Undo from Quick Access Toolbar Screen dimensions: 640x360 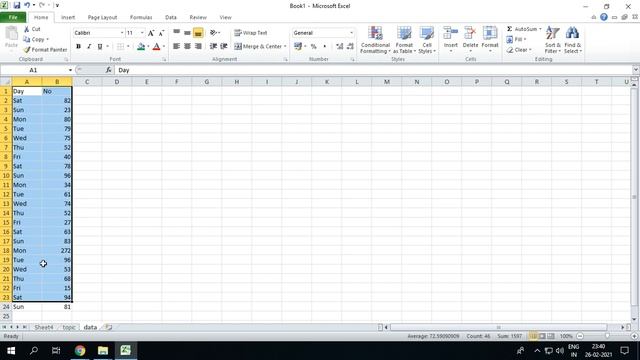(x=27, y=5)
